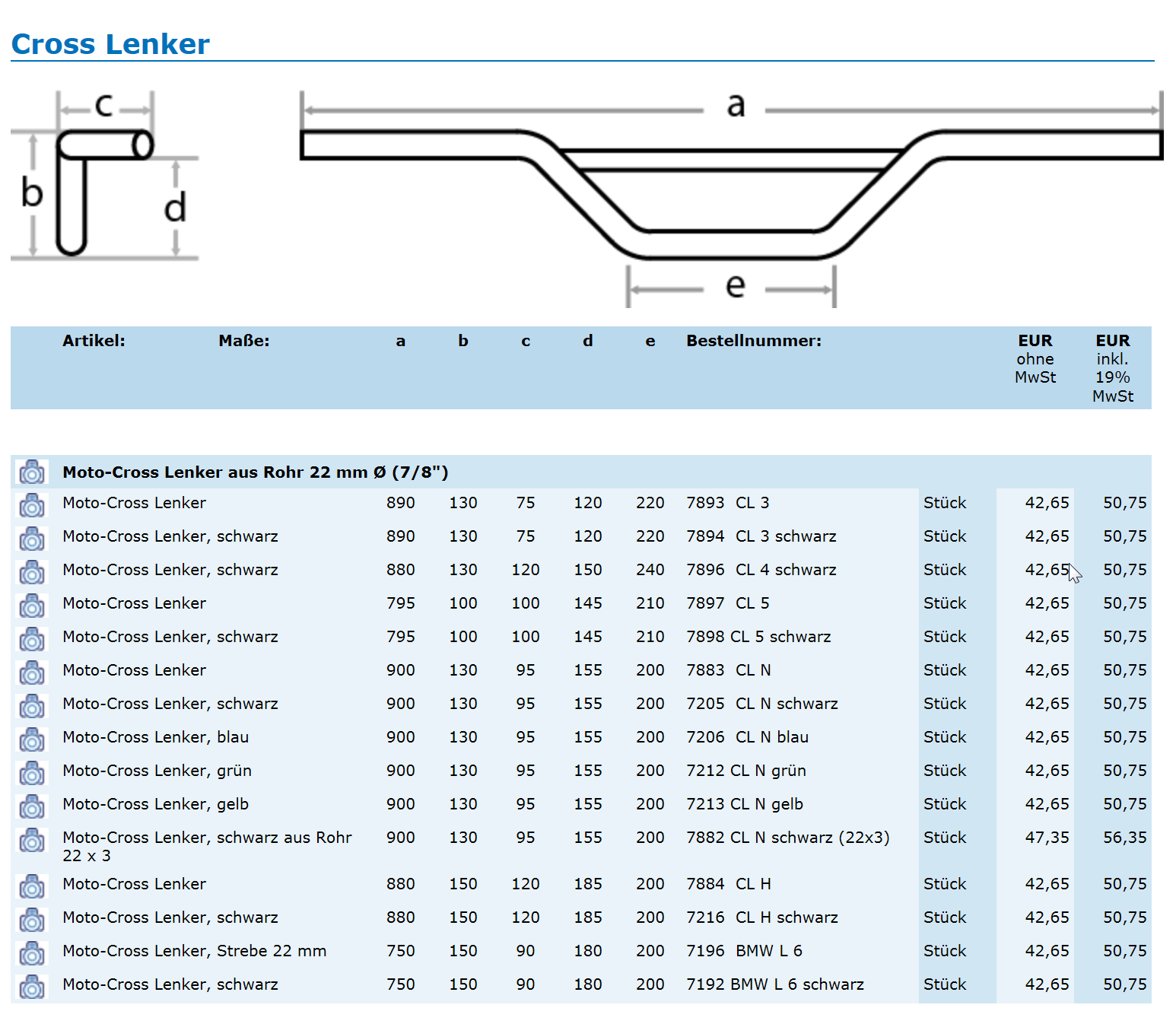The width and height of the screenshot is (1176, 1024).
Task: Click order number 7883 CL N
Action: 728,670
